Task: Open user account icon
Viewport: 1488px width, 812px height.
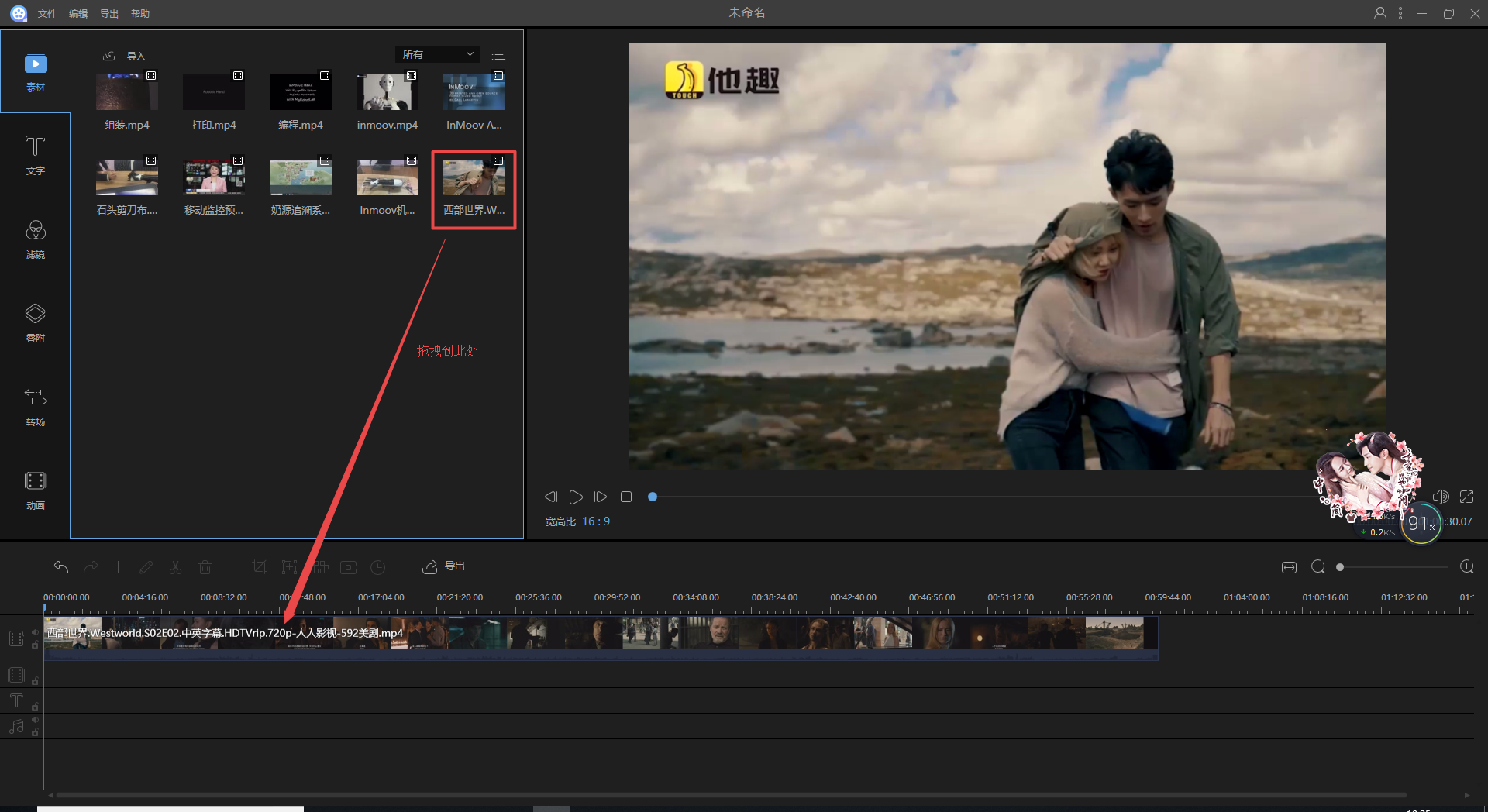Action: coord(1379,13)
